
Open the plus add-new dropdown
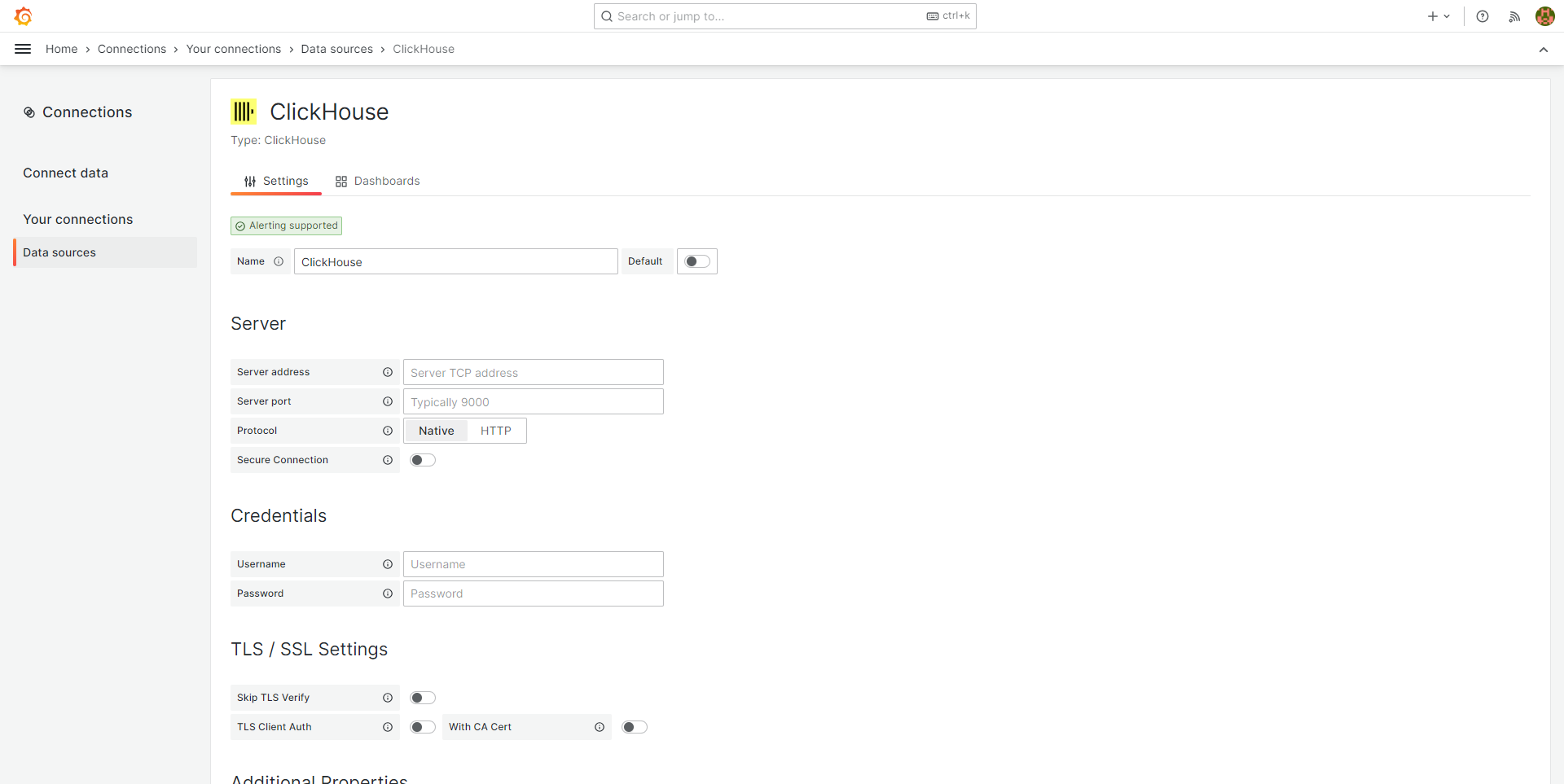coord(1439,16)
